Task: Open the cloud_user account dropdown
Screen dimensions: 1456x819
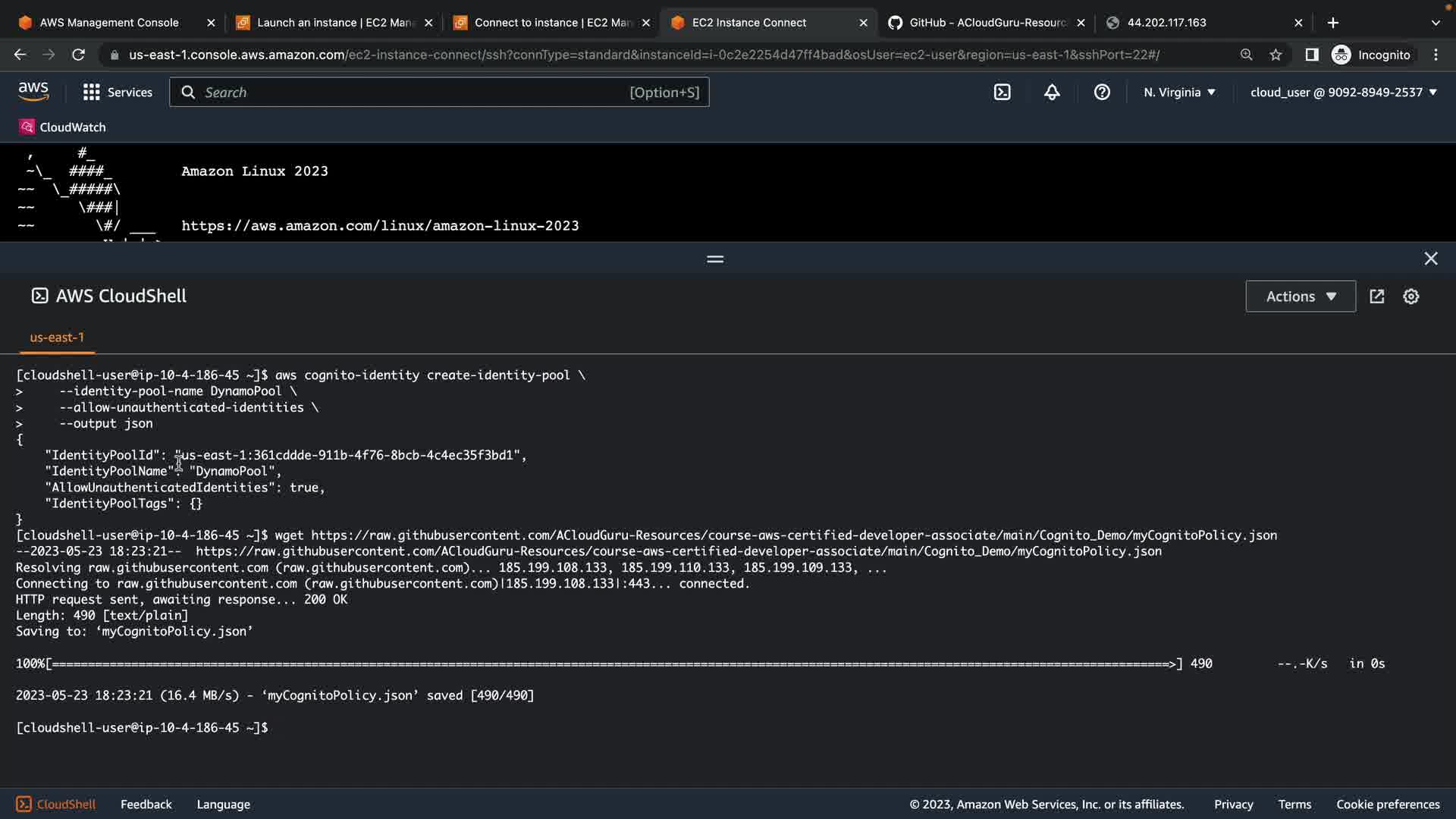Action: pyautogui.click(x=1343, y=93)
